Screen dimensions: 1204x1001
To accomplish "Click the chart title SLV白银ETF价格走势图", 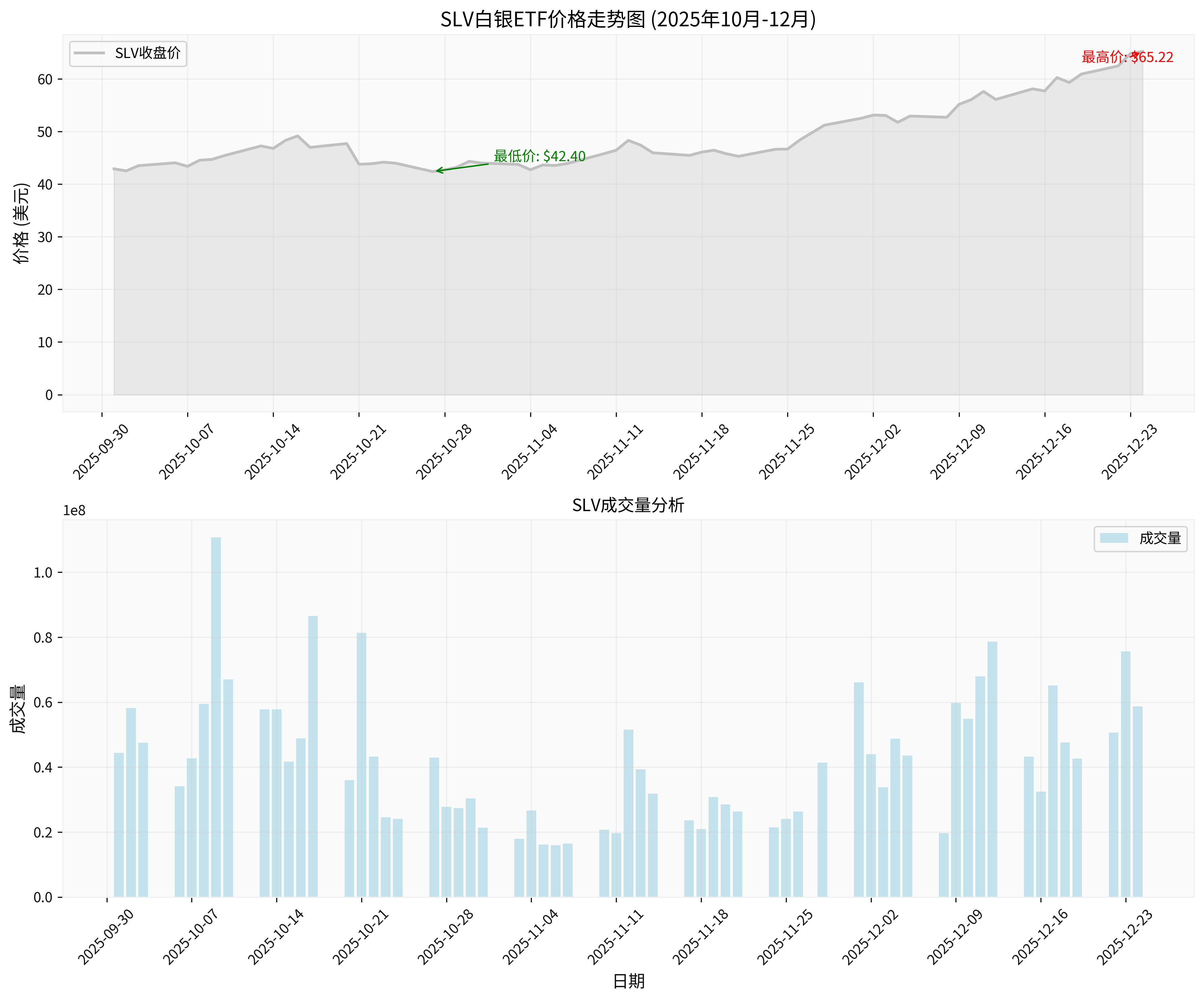I will 628,20.
